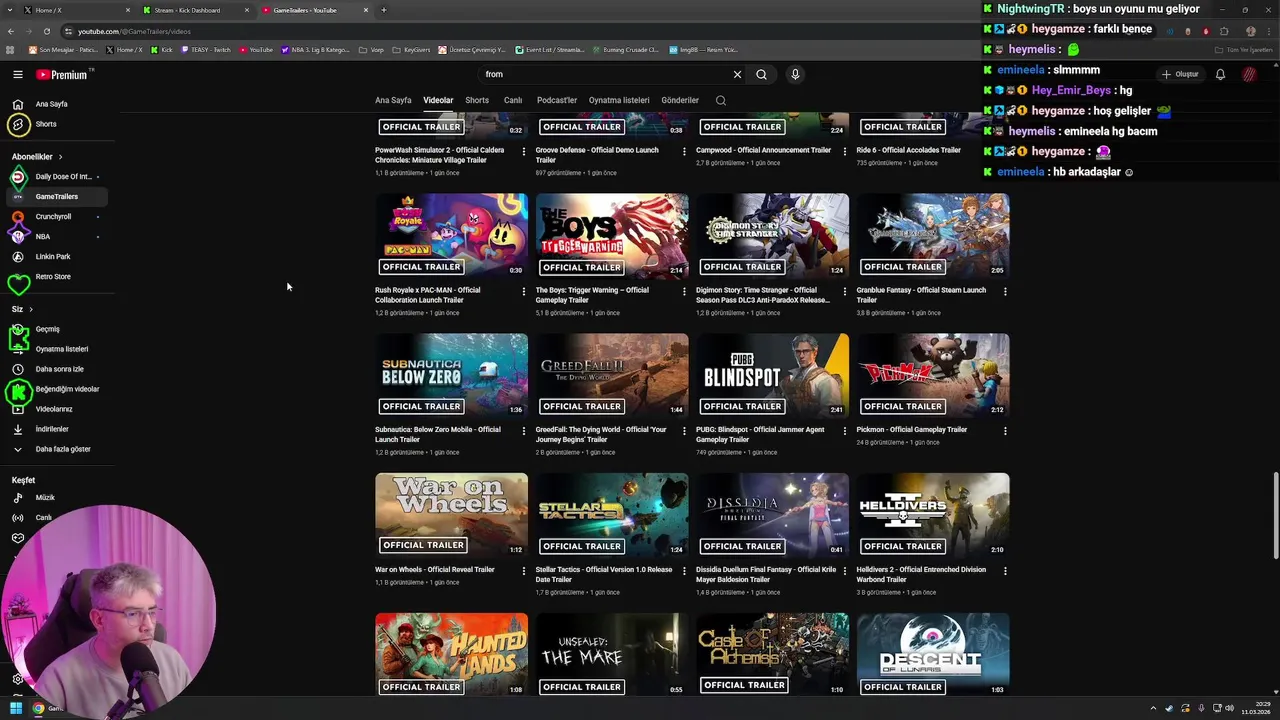Open three-dot menu of Ride 6 trailer
The width and height of the screenshot is (1280, 720).
[1005, 152]
